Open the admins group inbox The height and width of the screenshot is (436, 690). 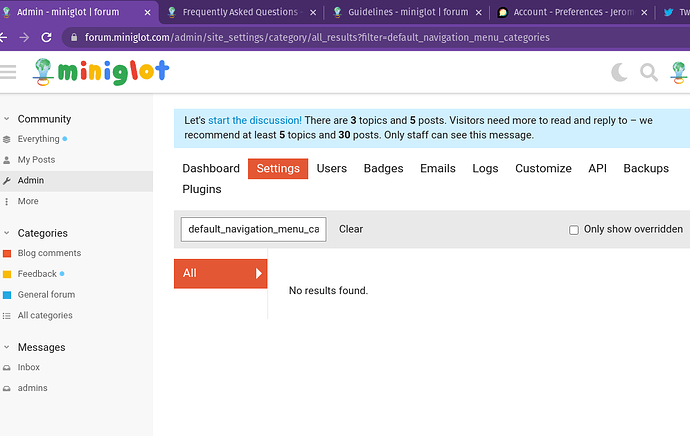pyautogui.click(x=32, y=388)
